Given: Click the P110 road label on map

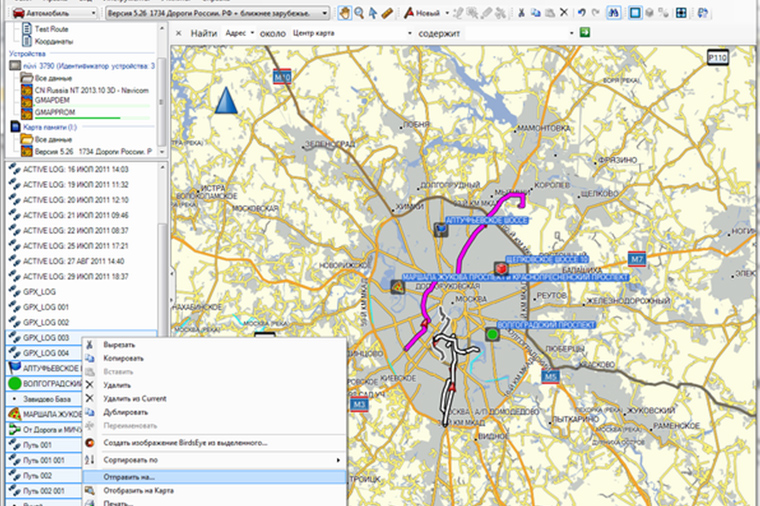Looking at the screenshot, I should pyautogui.click(x=717, y=58).
